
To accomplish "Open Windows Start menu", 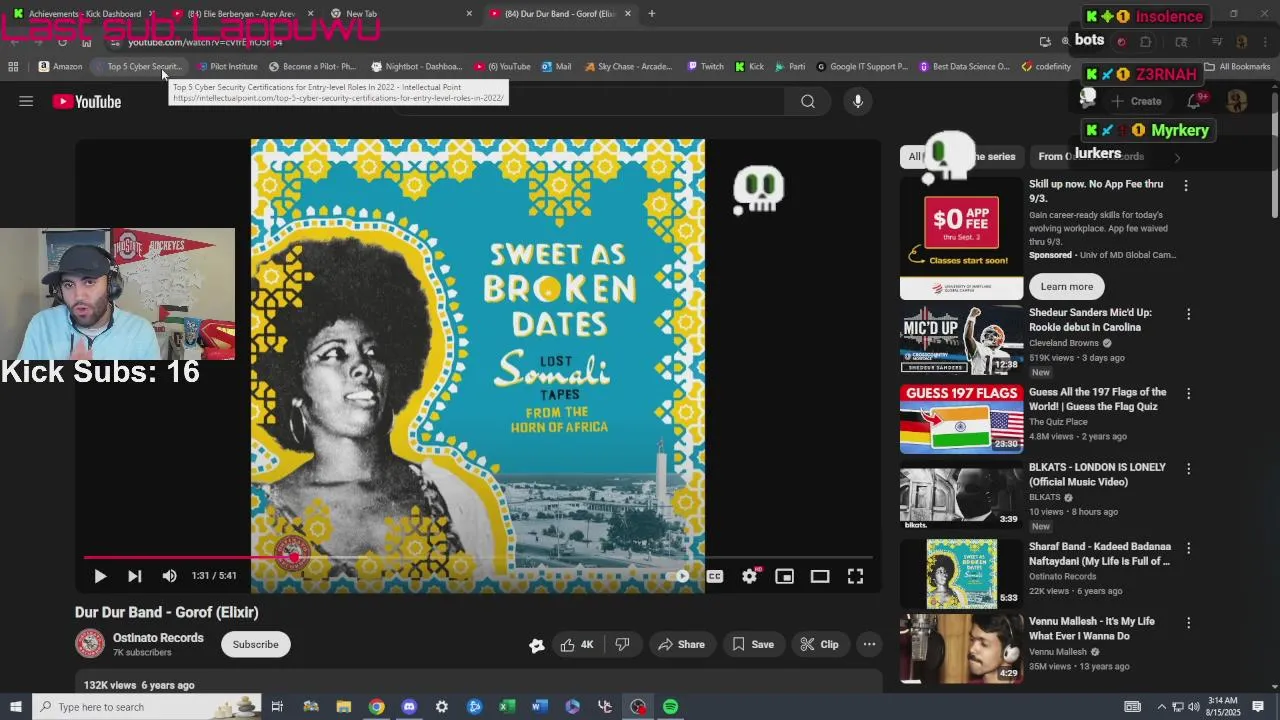I will [x=15, y=707].
